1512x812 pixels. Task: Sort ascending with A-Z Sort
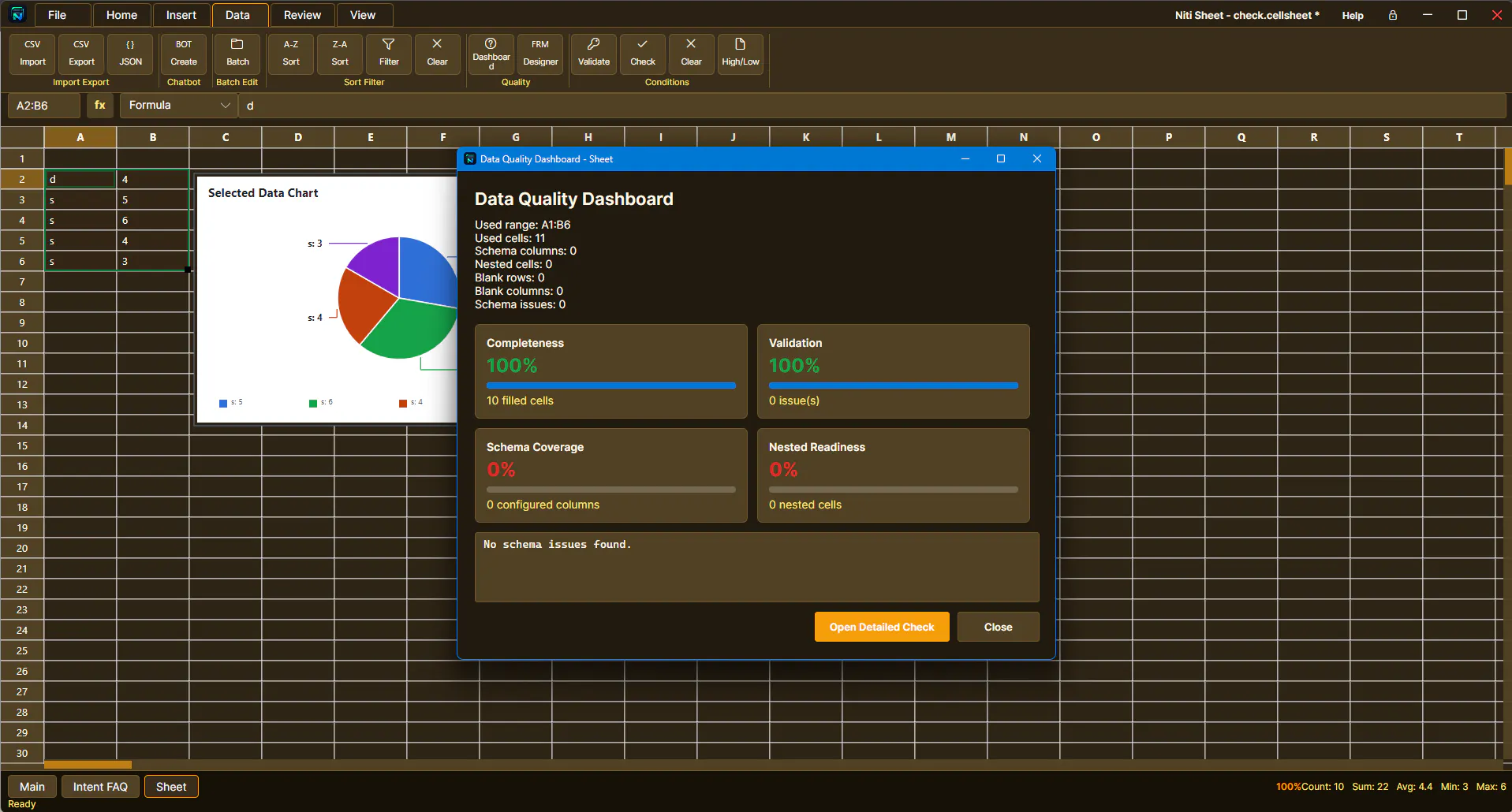[x=291, y=54]
